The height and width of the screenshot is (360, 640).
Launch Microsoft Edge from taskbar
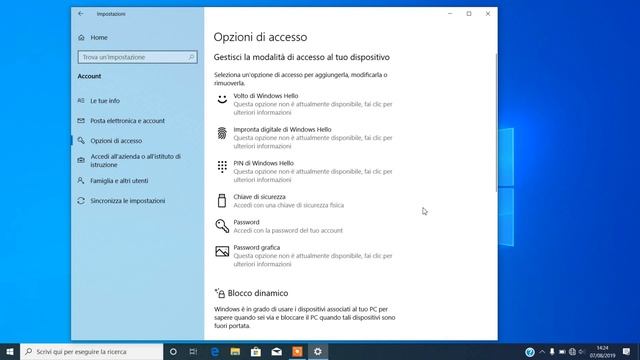pyautogui.click(x=215, y=351)
